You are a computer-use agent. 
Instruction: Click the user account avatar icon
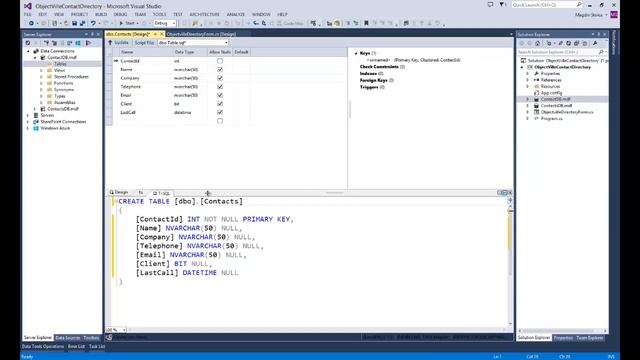[x=614, y=15]
